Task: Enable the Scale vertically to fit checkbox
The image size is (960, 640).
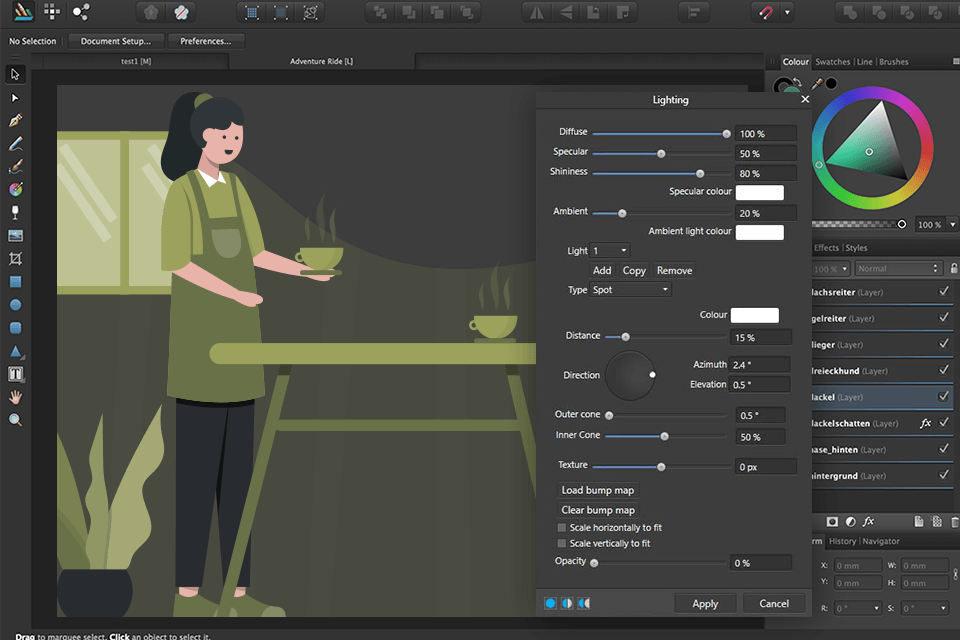Action: [563, 543]
